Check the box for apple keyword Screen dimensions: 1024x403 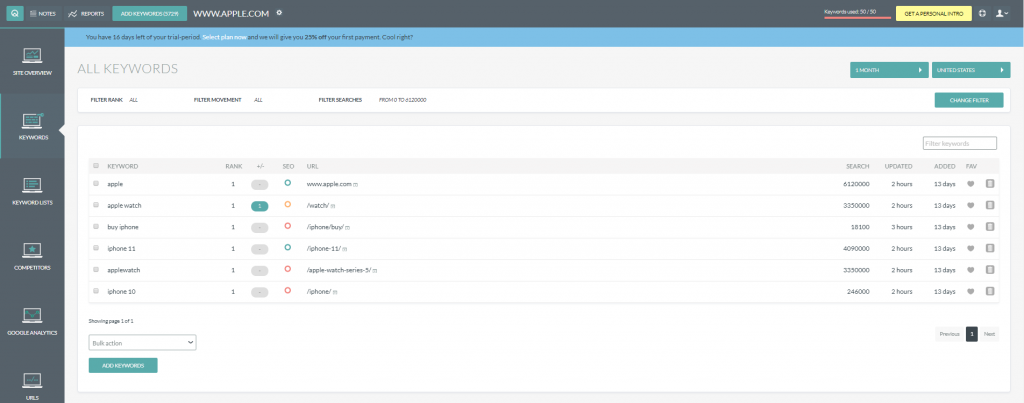(x=96, y=184)
